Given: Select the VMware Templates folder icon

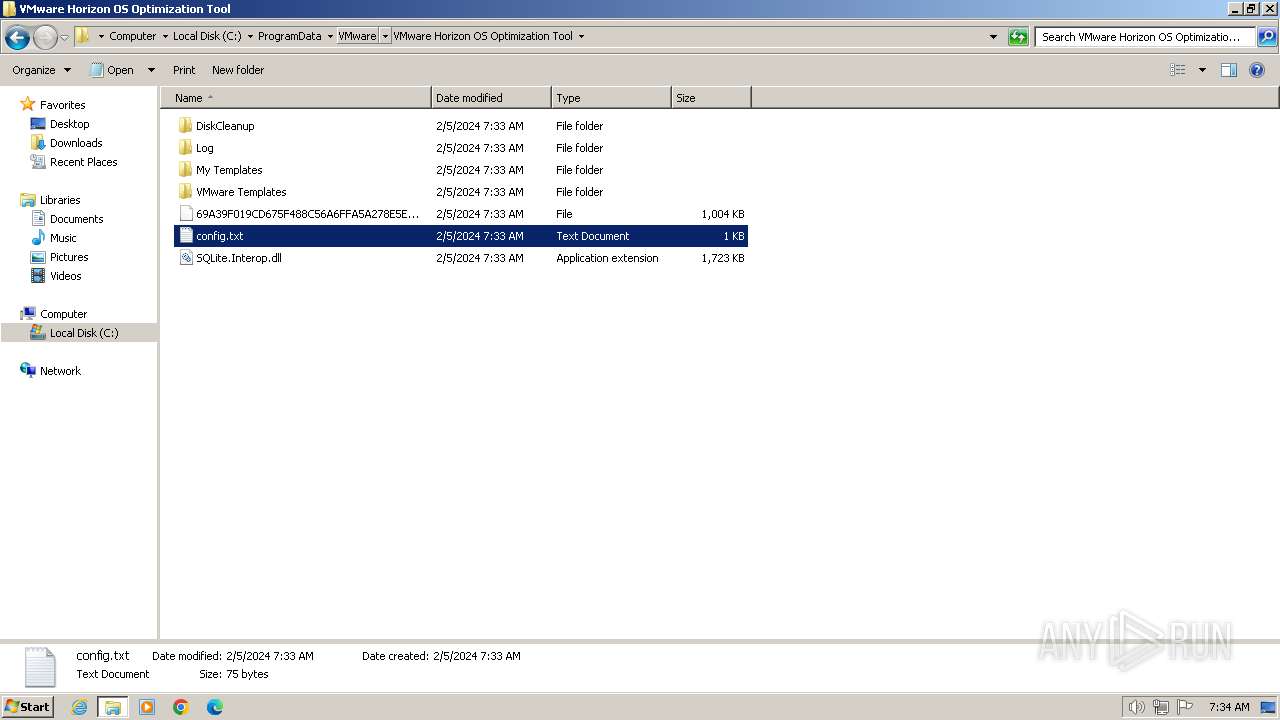Looking at the screenshot, I should click(x=185, y=192).
